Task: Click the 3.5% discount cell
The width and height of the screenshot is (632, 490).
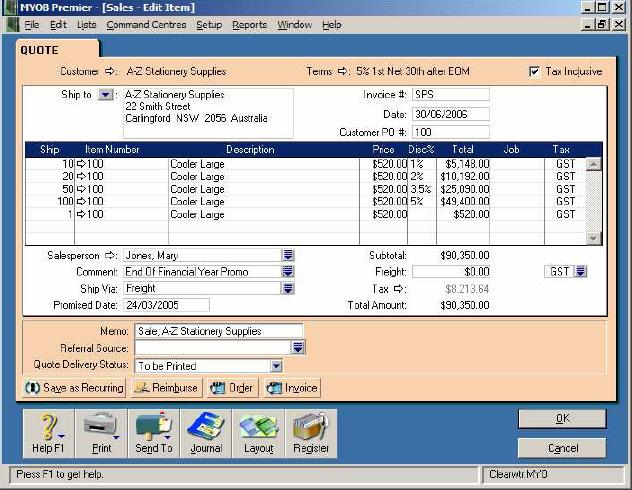Action: (x=422, y=189)
